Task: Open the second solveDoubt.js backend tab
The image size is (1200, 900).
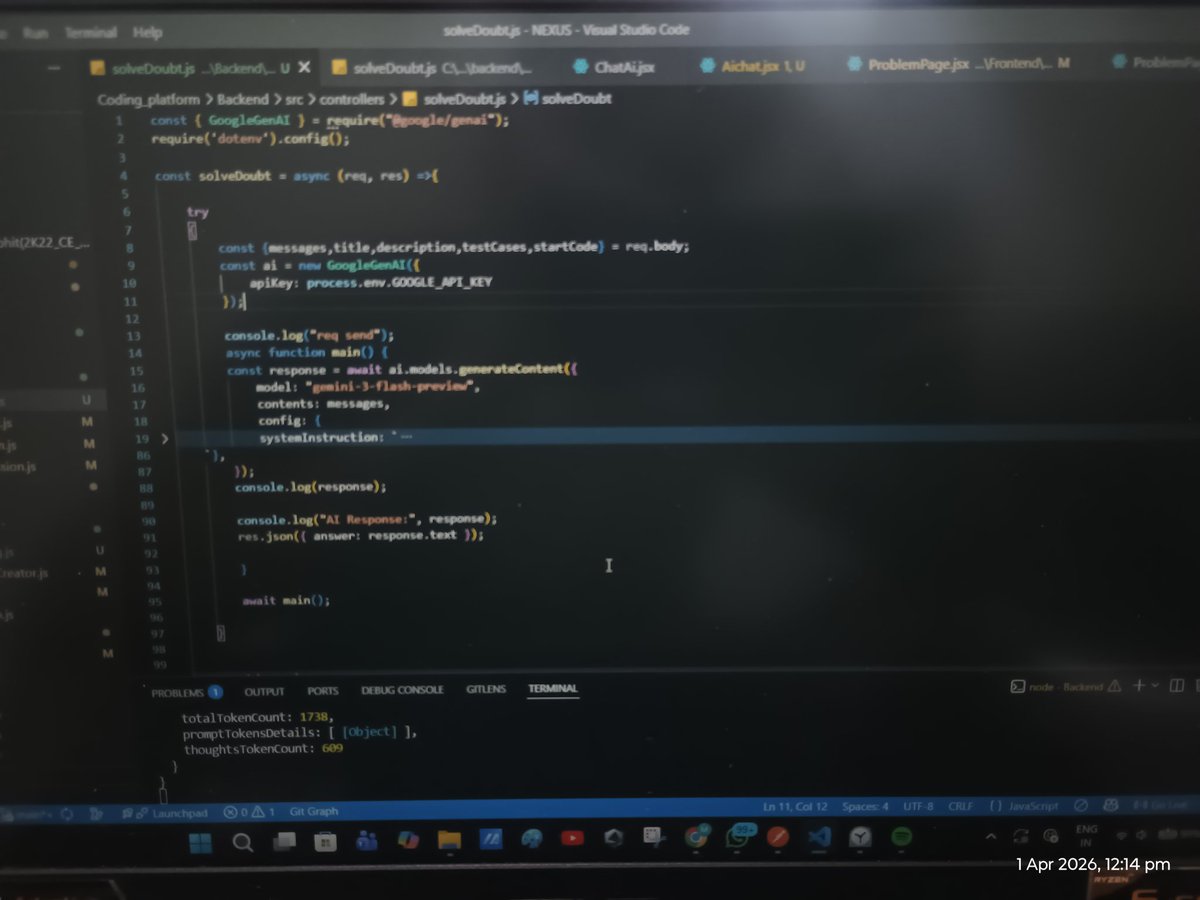Action: [x=433, y=67]
